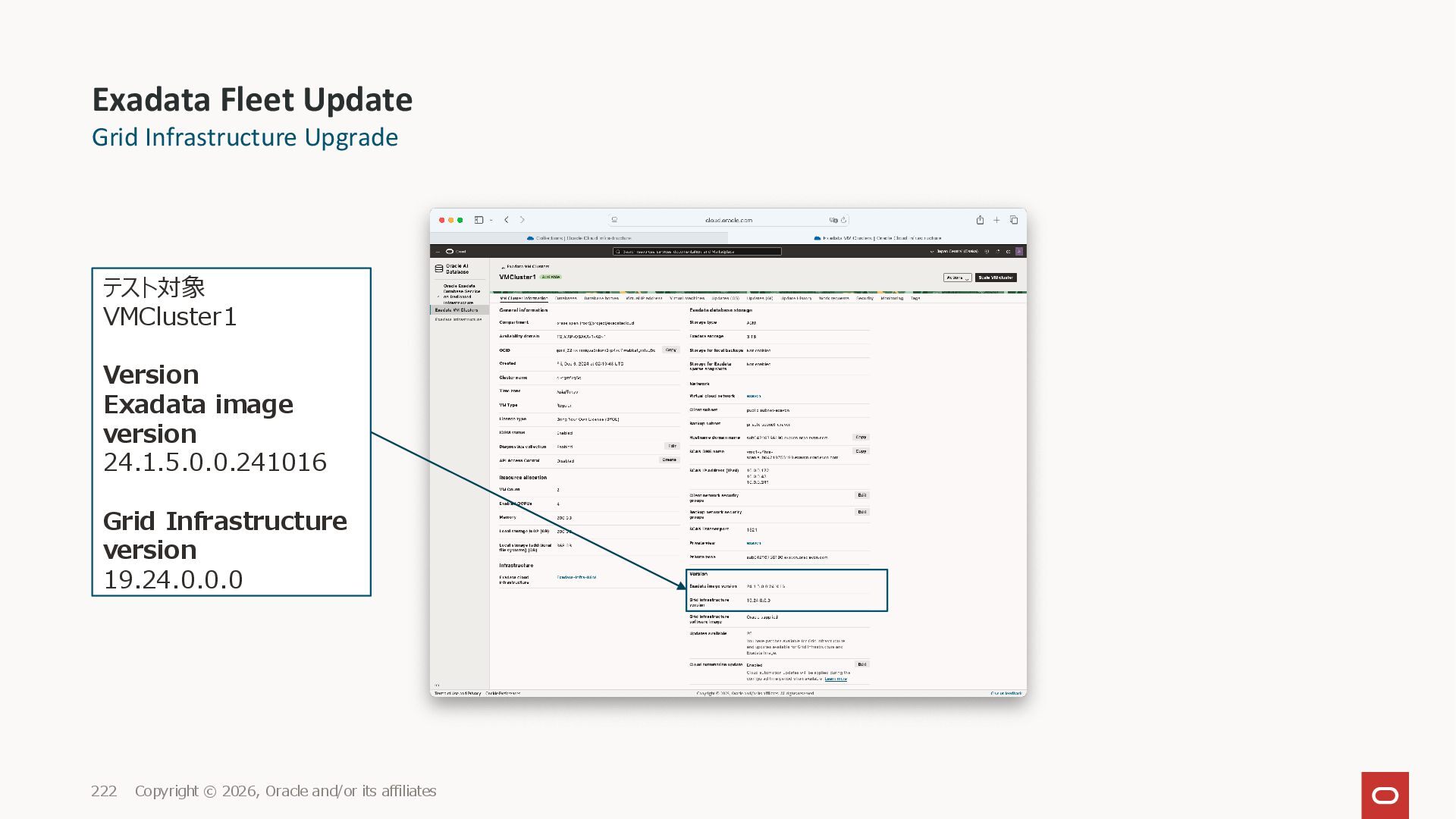Switch to the Collections browser tab
Image resolution: width=1456 pixels, height=819 pixels.
pyautogui.click(x=579, y=238)
